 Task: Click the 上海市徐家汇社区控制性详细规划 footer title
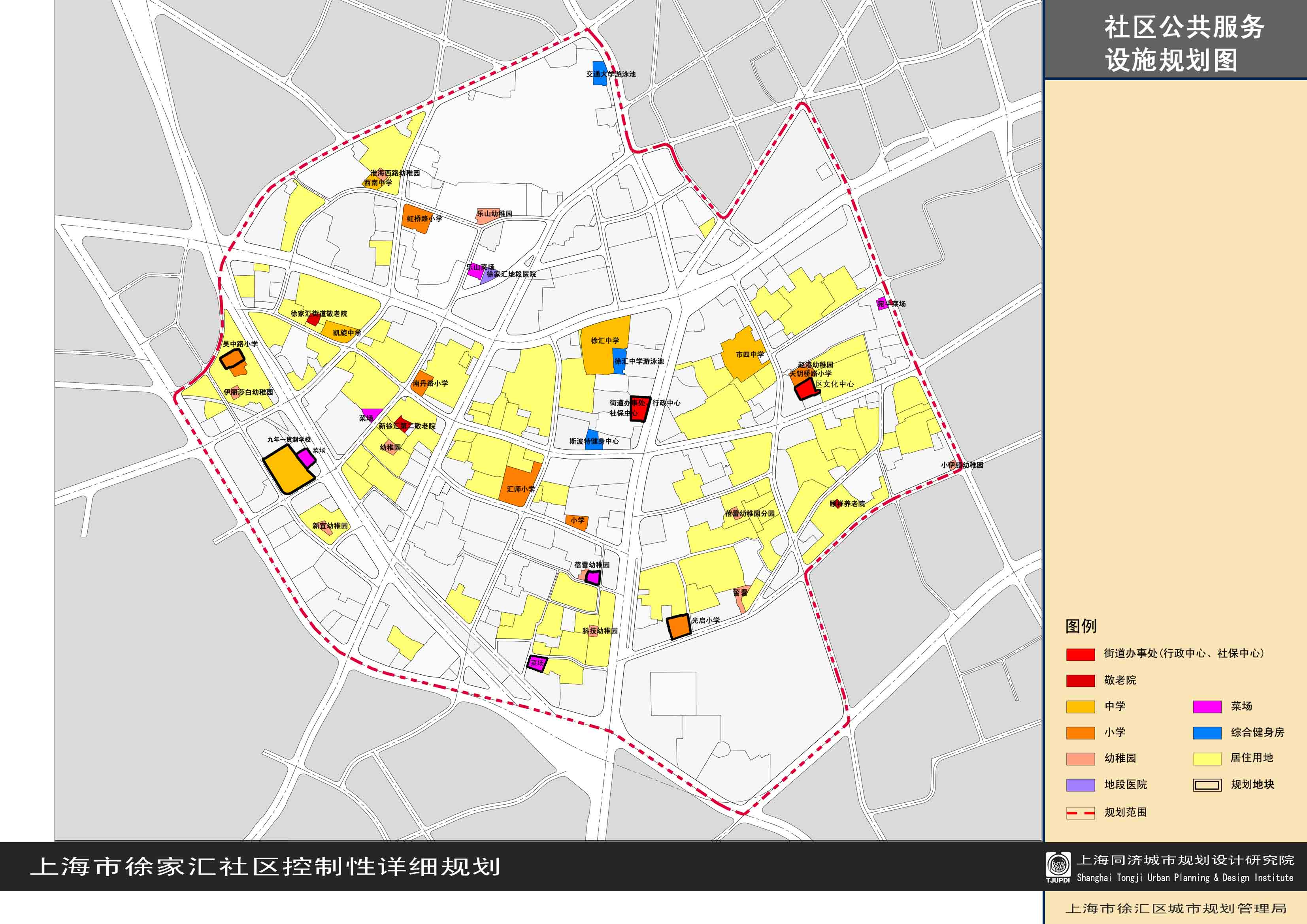[265, 867]
